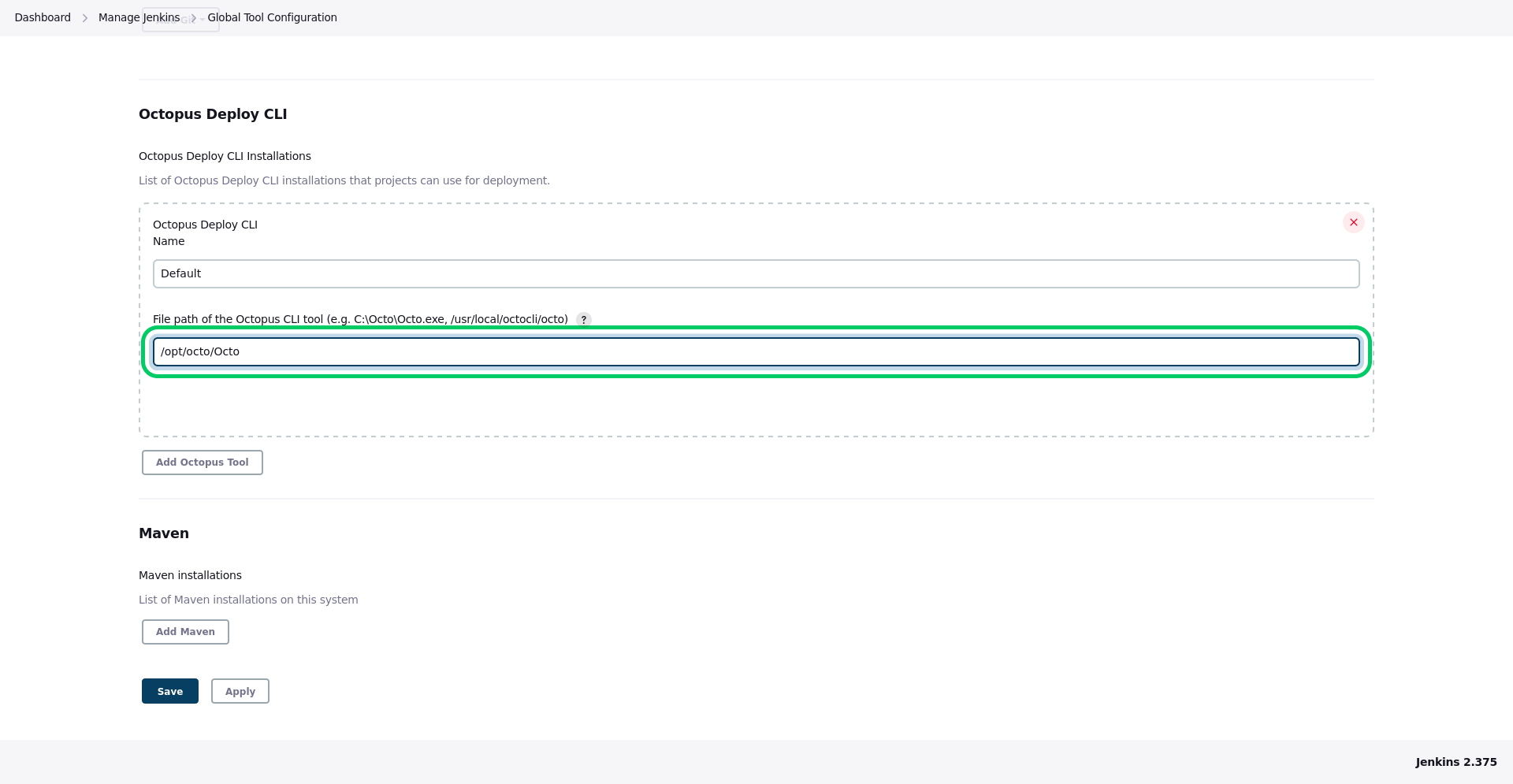The width and height of the screenshot is (1513, 784).
Task: Click the Jenkins 2.375 version text
Action: (1455, 762)
